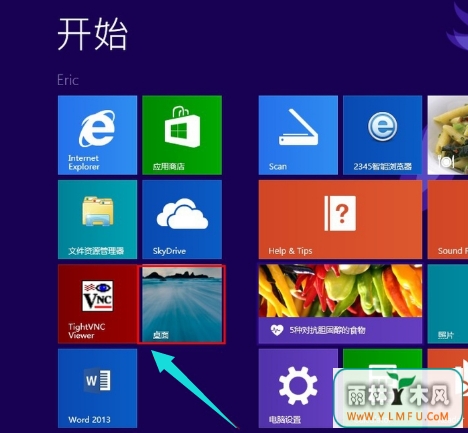Open the Internet Explorer tile
This screenshot has width=468, height=433.
tap(97, 135)
